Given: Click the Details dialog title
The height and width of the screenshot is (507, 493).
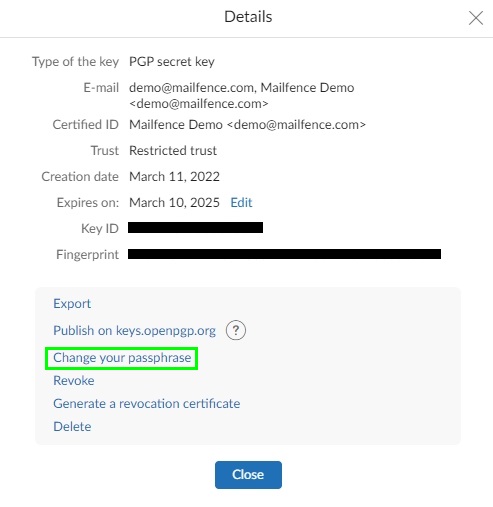Looking at the screenshot, I should pyautogui.click(x=248, y=17).
